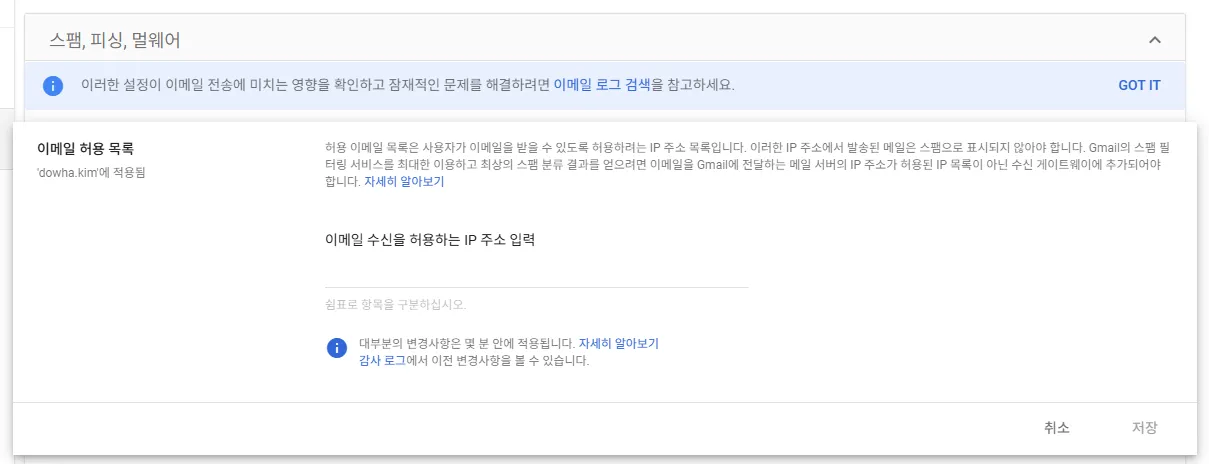Cancel changes with the 취소 button
1209x464 pixels.
point(1057,428)
